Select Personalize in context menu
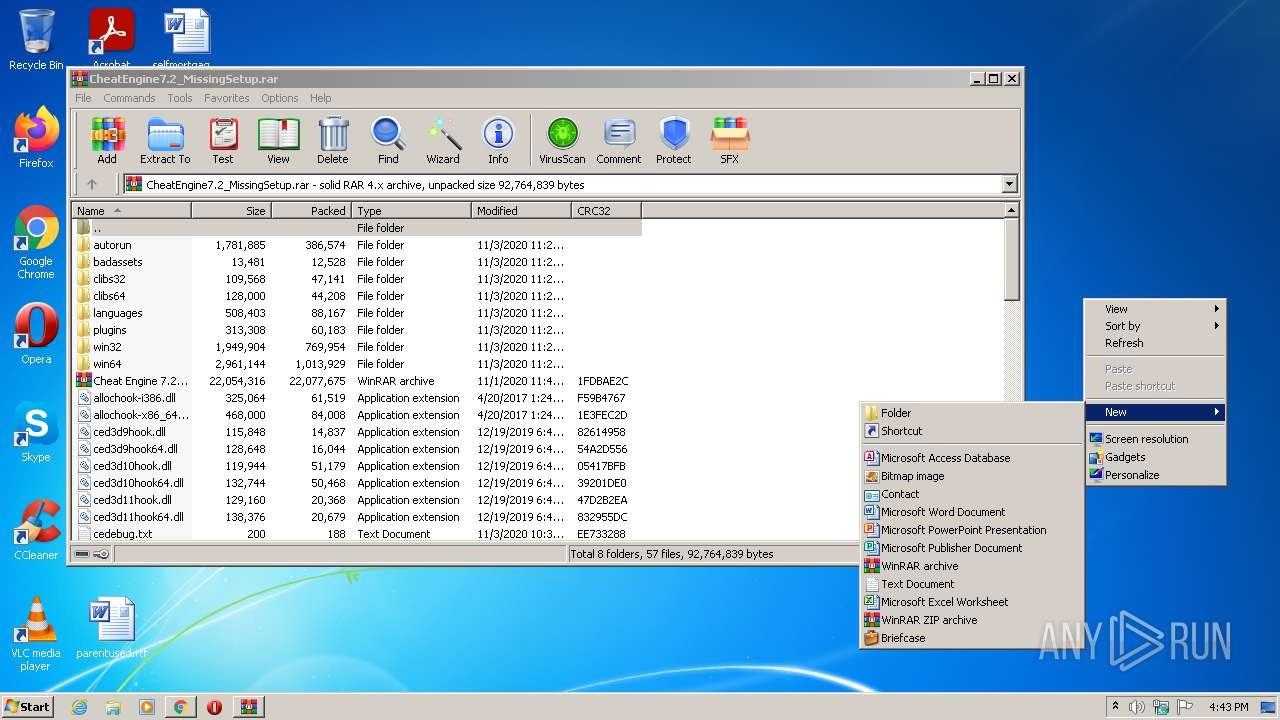This screenshot has width=1280, height=720. [1156, 475]
